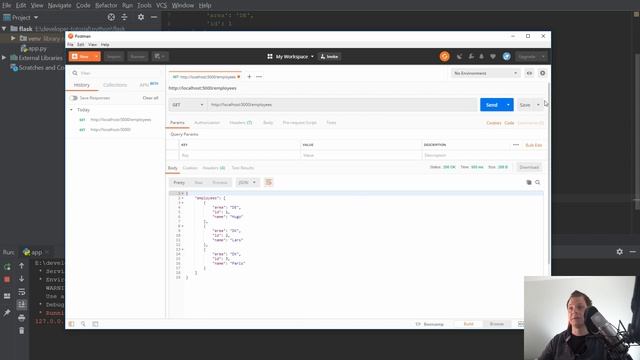Open the wrench settings icon in Postman header

click(x=471, y=56)
